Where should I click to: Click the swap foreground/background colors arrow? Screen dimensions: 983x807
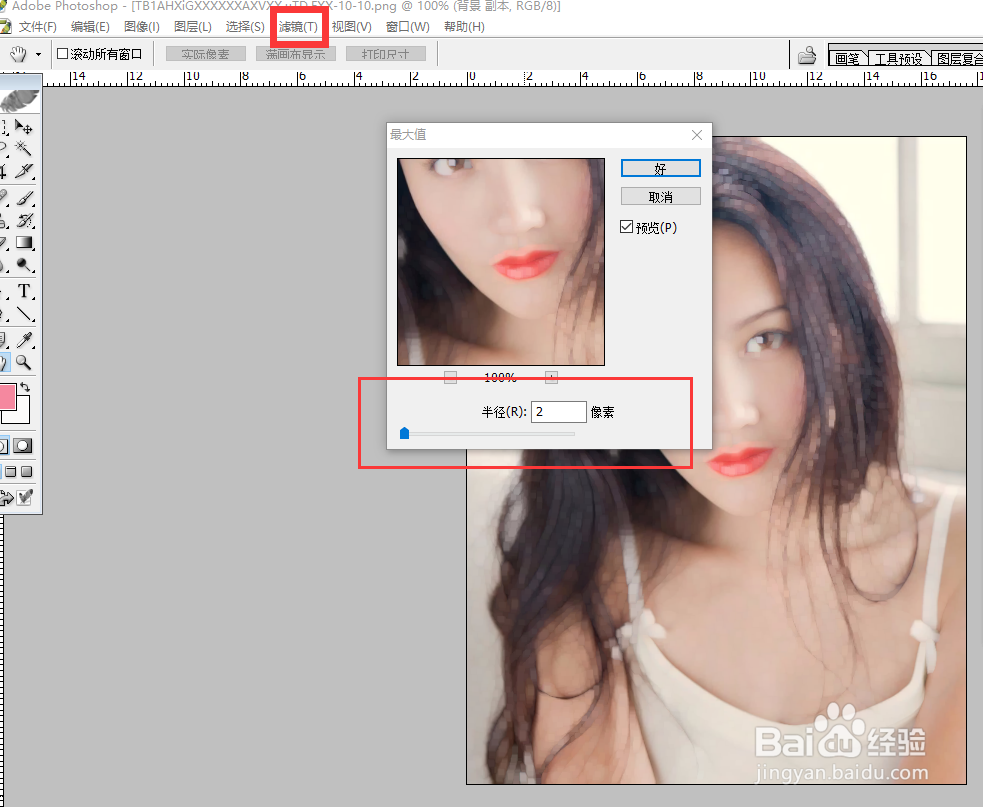[x=25, y=387]
